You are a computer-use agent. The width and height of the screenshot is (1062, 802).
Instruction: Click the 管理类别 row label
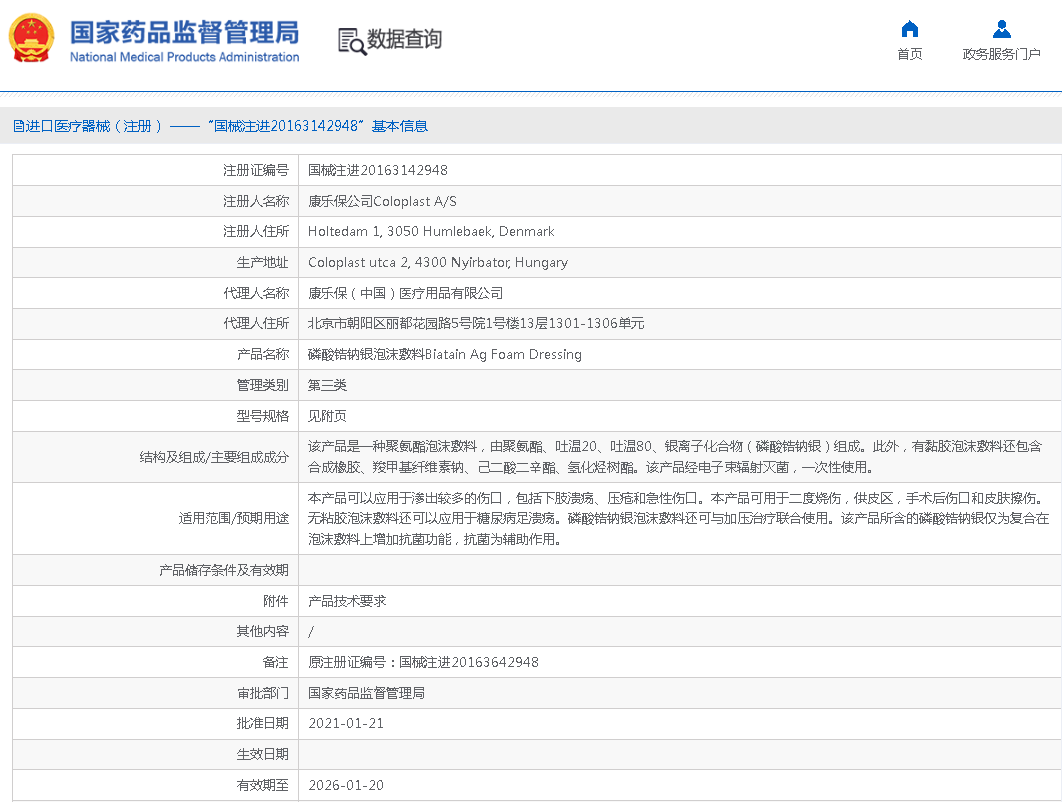click(263, 385)
